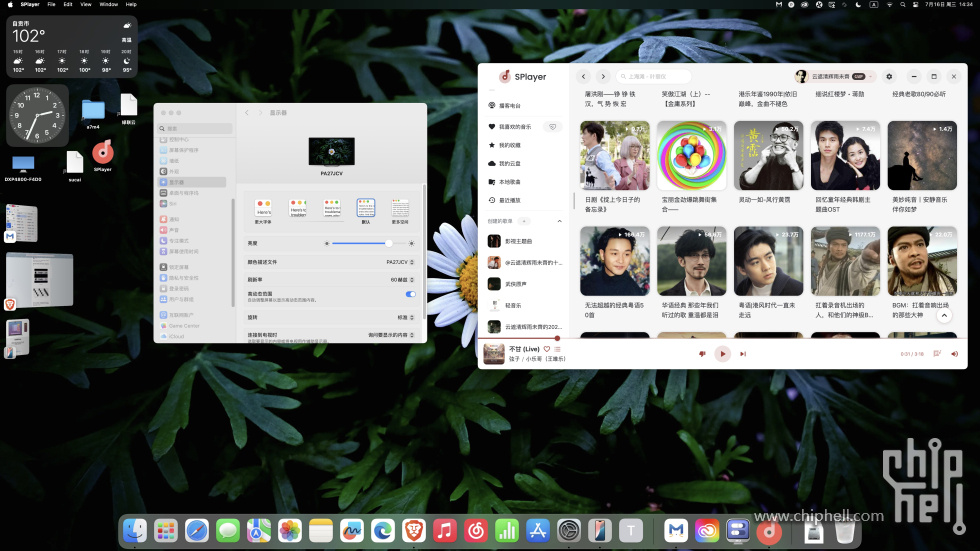Viewport: 980px width, 551px height.
Task: Collapse the created playlists section
Action: [559, 221]
